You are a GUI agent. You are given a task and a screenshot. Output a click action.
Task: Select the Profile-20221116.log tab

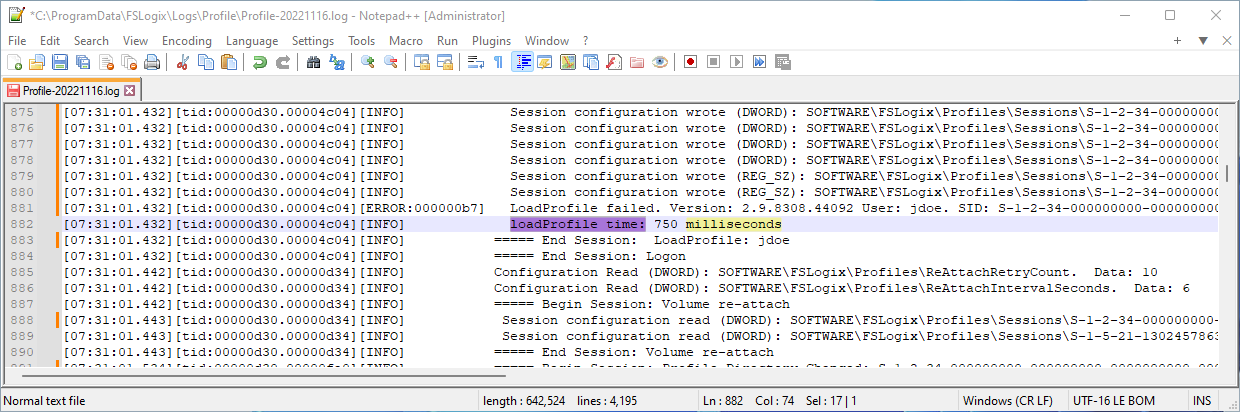(71, 89)
